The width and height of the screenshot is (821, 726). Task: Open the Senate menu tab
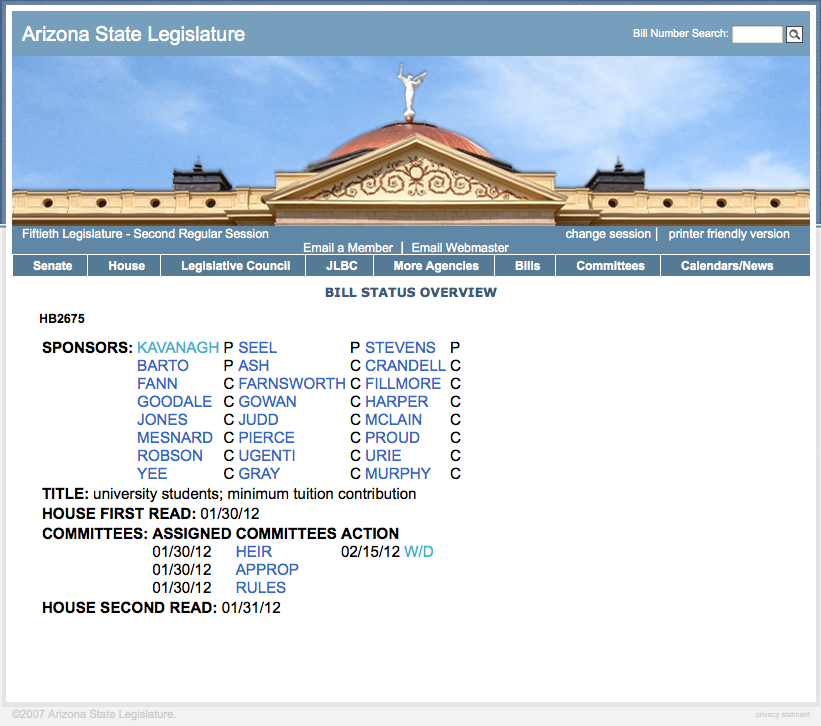coord(52,266)
